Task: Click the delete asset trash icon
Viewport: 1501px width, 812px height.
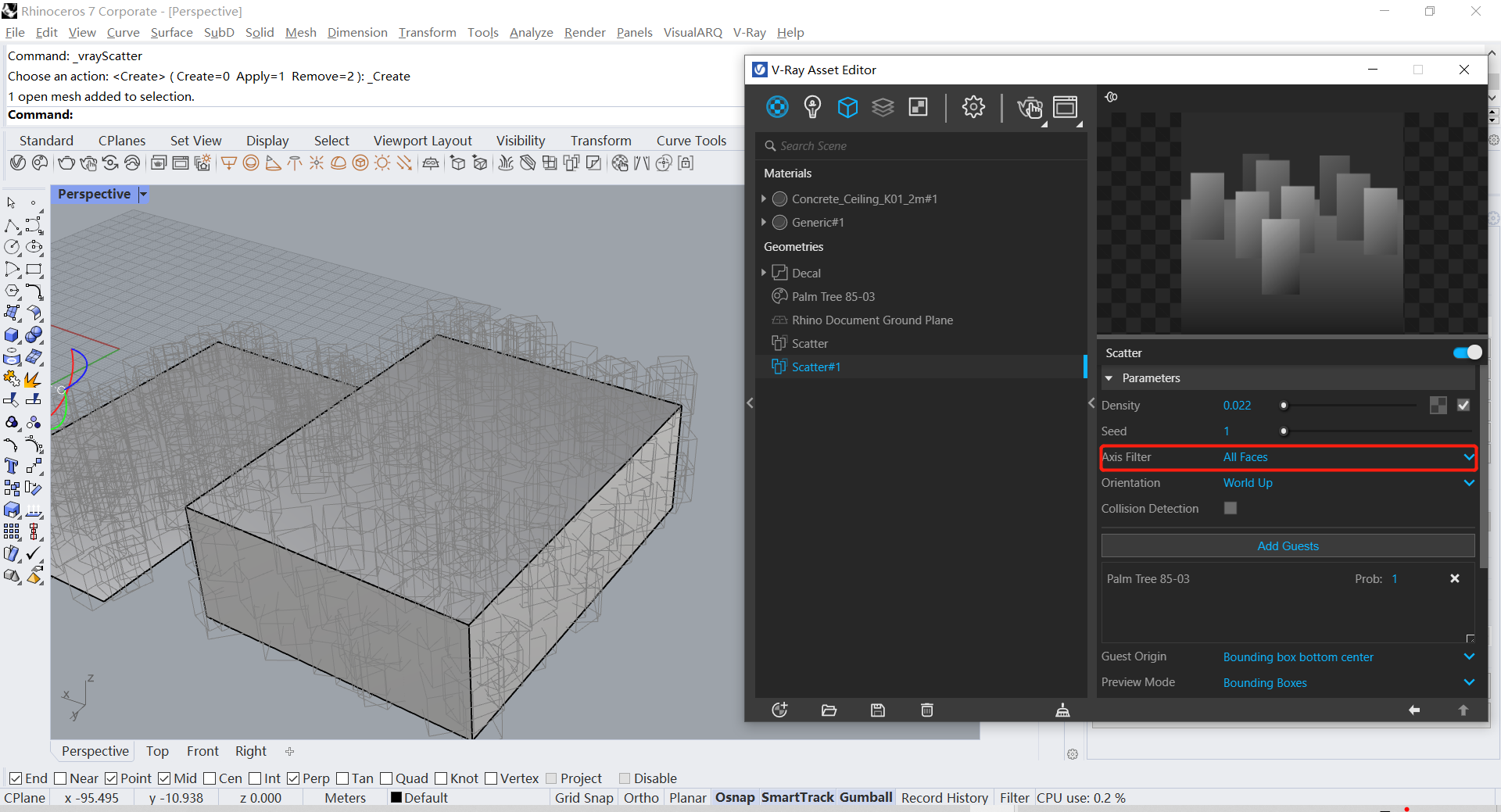Action: [927, 710]
